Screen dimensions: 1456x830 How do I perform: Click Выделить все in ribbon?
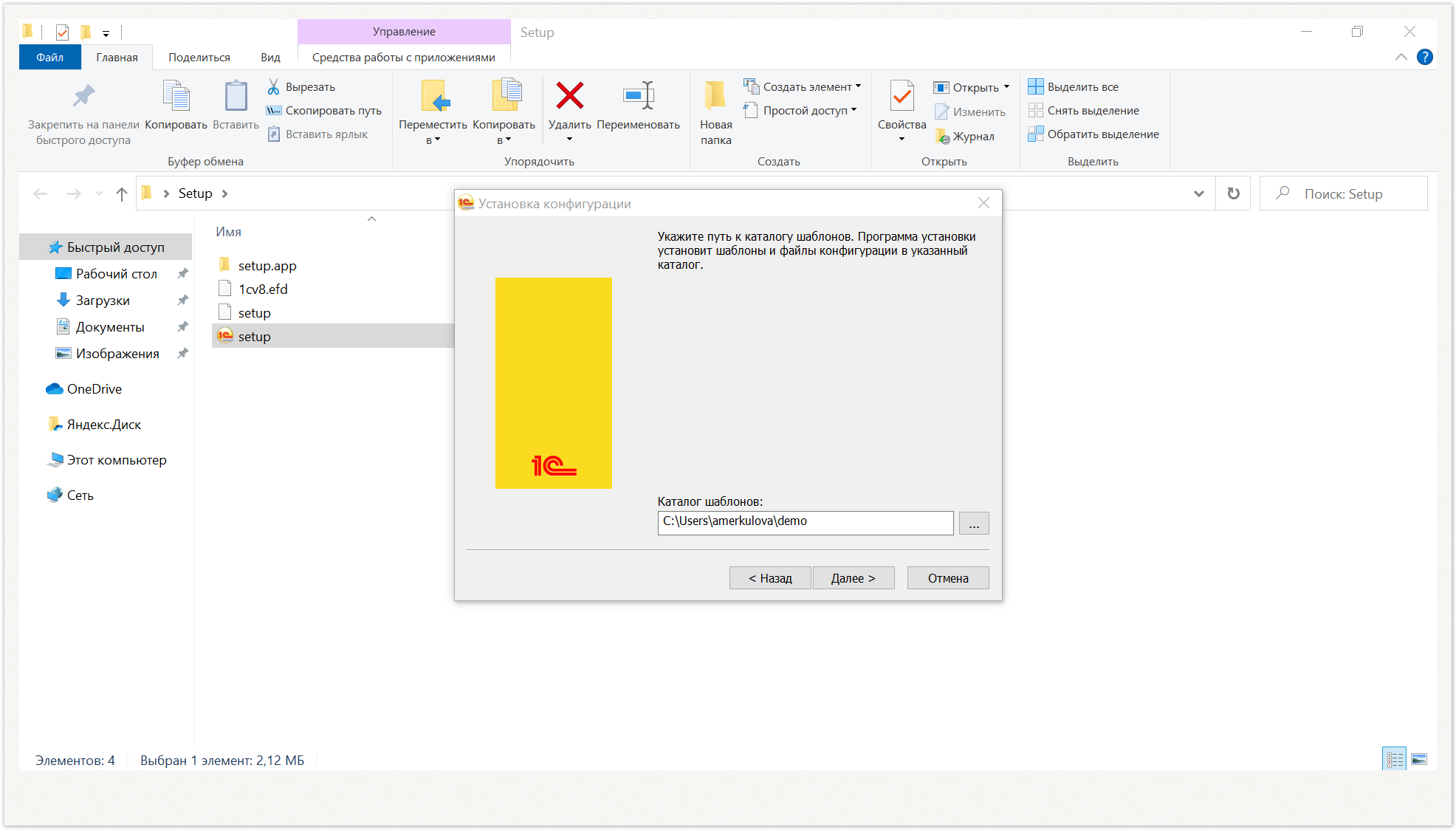click(1074, 87)
